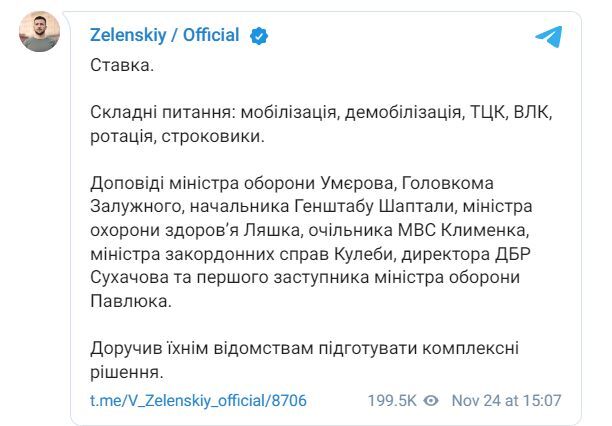This screenshot has width=612, height=426.
Task: Click the abbreviation ВЛК in the post
Action: (532, 112)
